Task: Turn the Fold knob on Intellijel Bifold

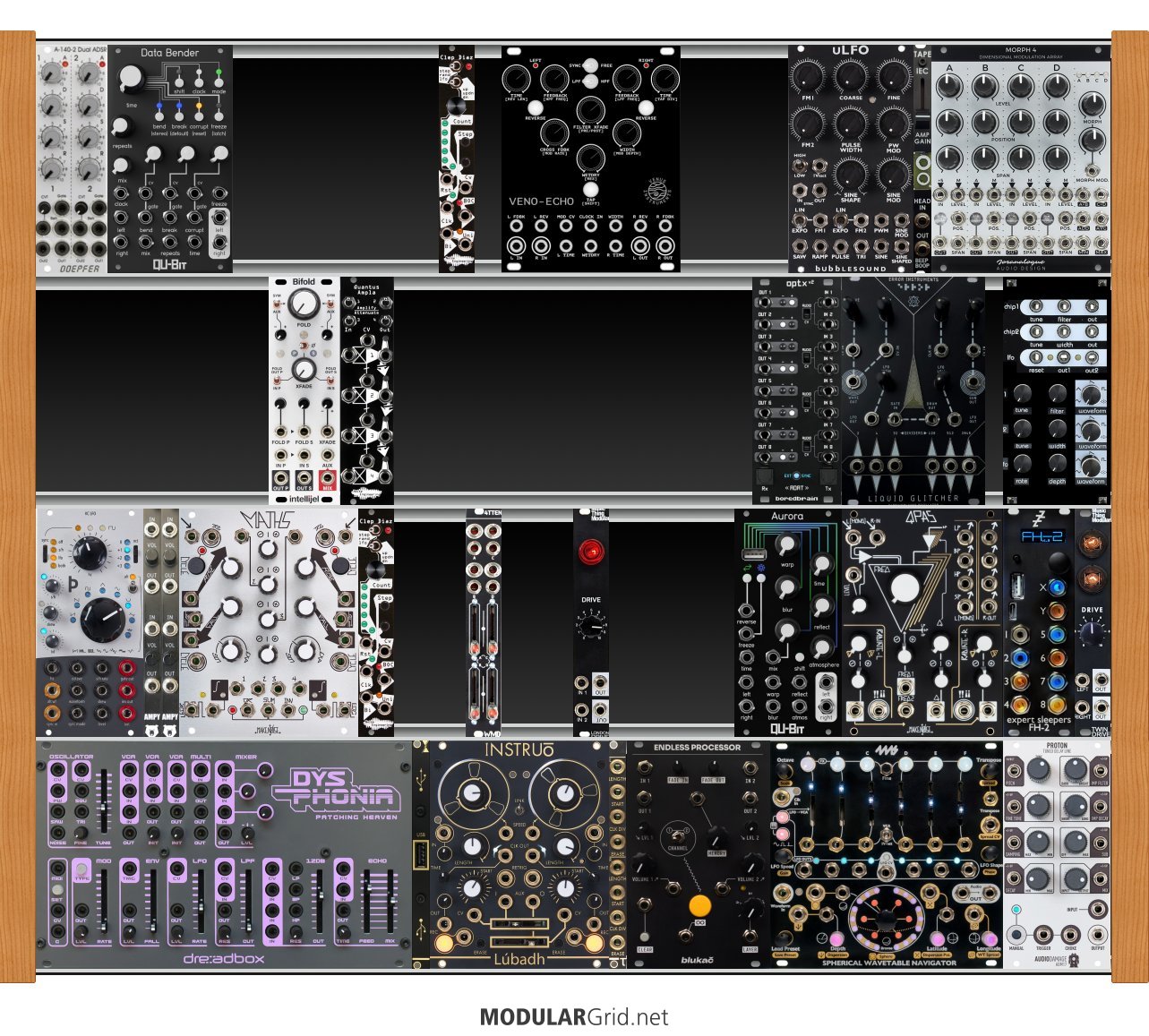Action: (x=304, y=302)
